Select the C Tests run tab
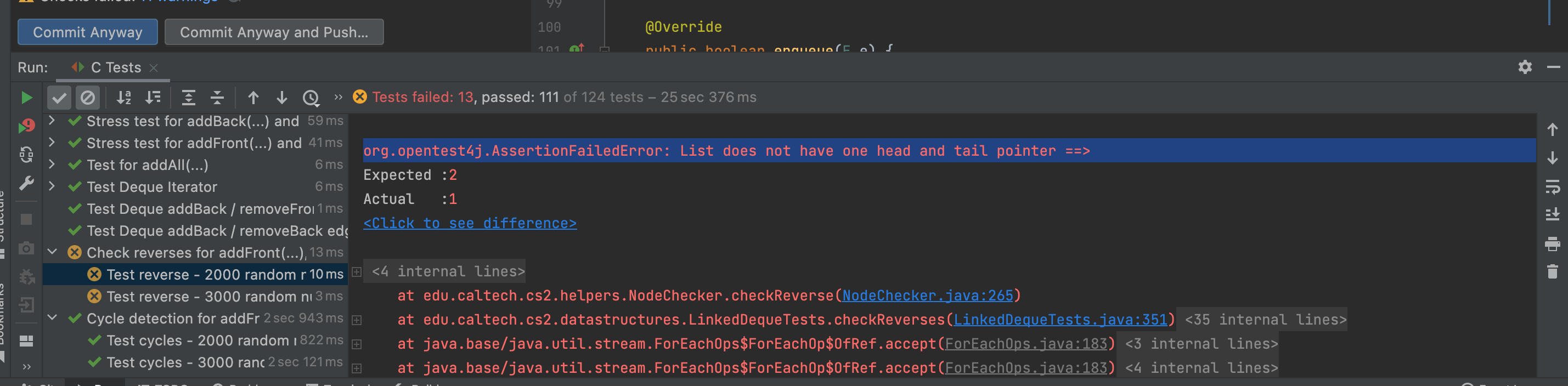This screenshot has height=386, width=1568. (116, 67)
